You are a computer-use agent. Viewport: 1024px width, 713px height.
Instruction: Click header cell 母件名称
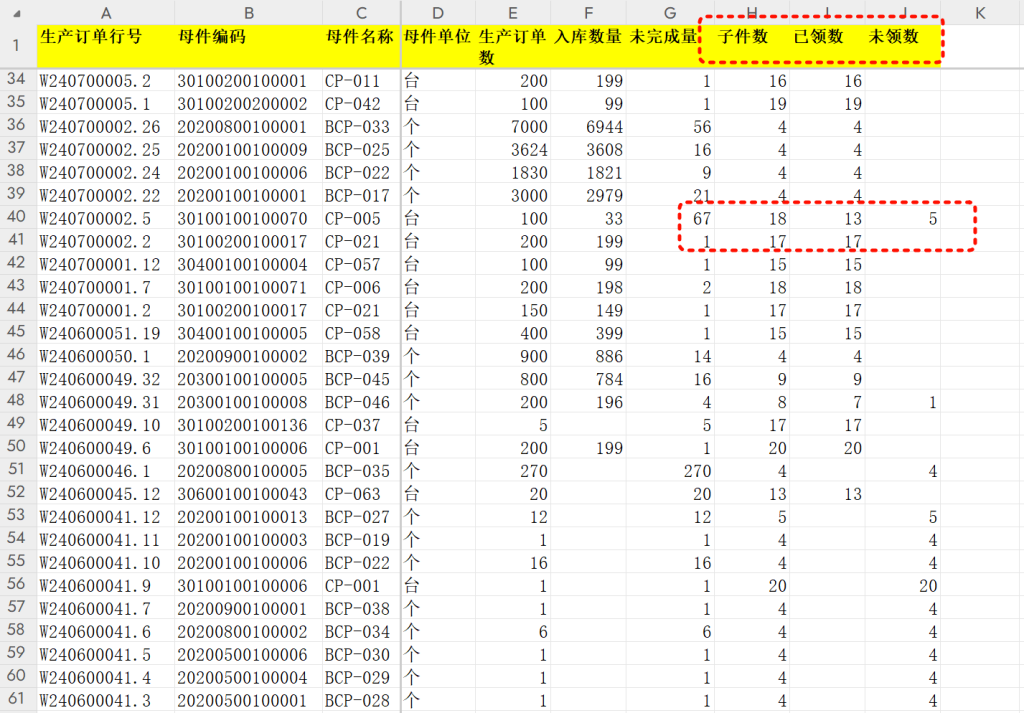tap(361, 46)
